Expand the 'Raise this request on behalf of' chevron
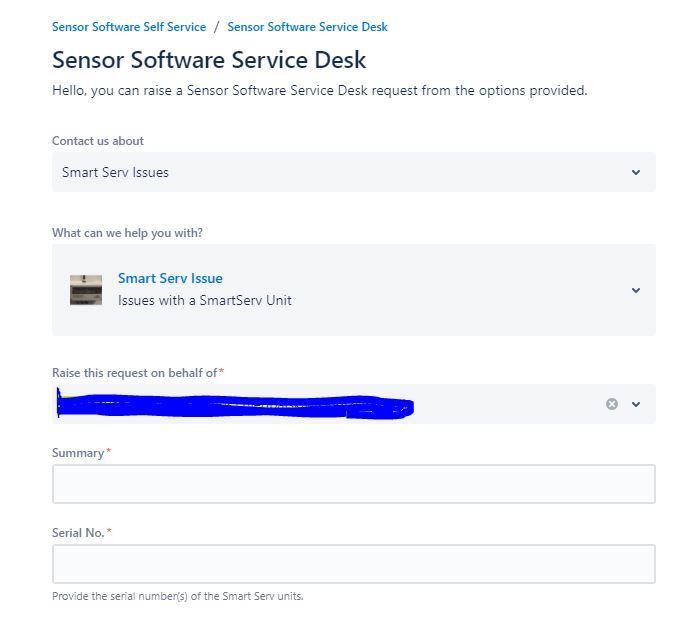Screen dimensions: 690x621 pos(635,404)
